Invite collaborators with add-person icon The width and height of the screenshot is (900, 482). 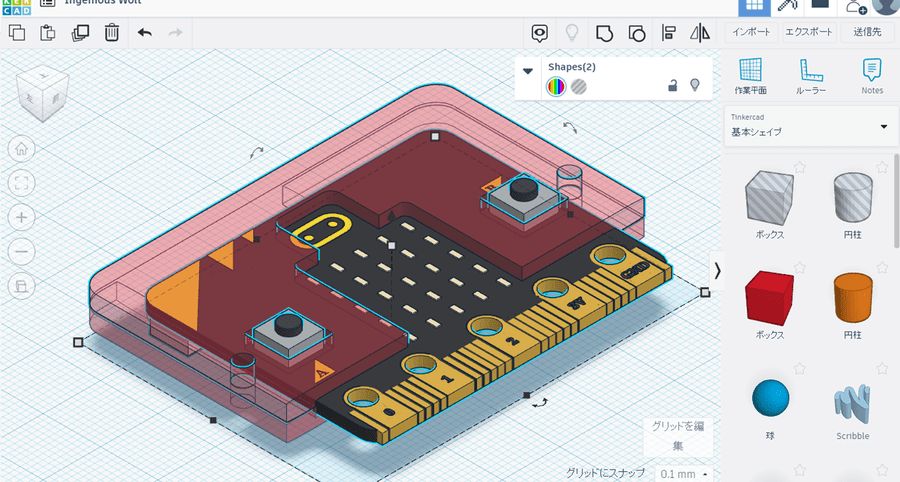click(856, 6)
